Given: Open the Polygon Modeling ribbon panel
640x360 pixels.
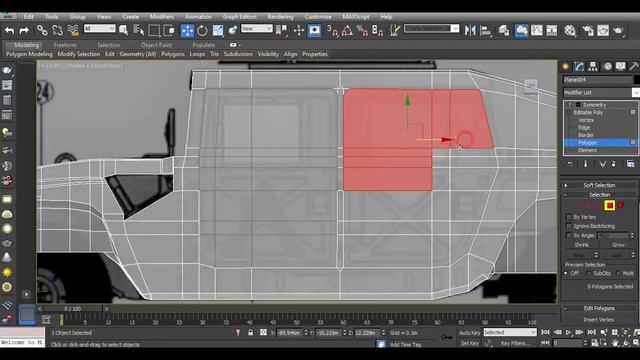Looking at the screenshot, I should click(x=29, y=54).
